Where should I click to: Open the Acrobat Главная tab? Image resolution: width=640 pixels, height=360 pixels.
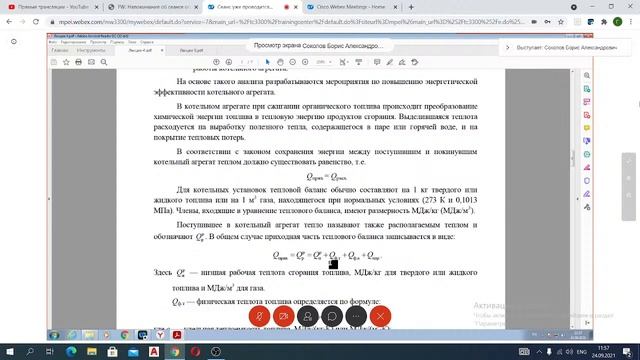60,50
